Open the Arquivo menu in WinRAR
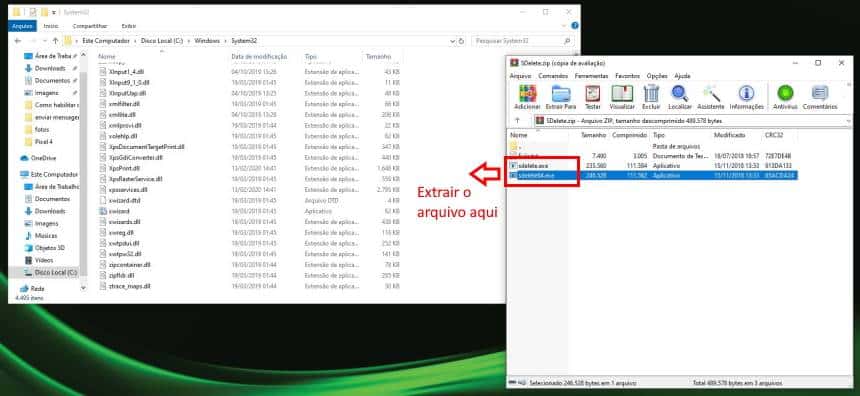Screen dimensions: 860x396 click(x=520, y=76)
